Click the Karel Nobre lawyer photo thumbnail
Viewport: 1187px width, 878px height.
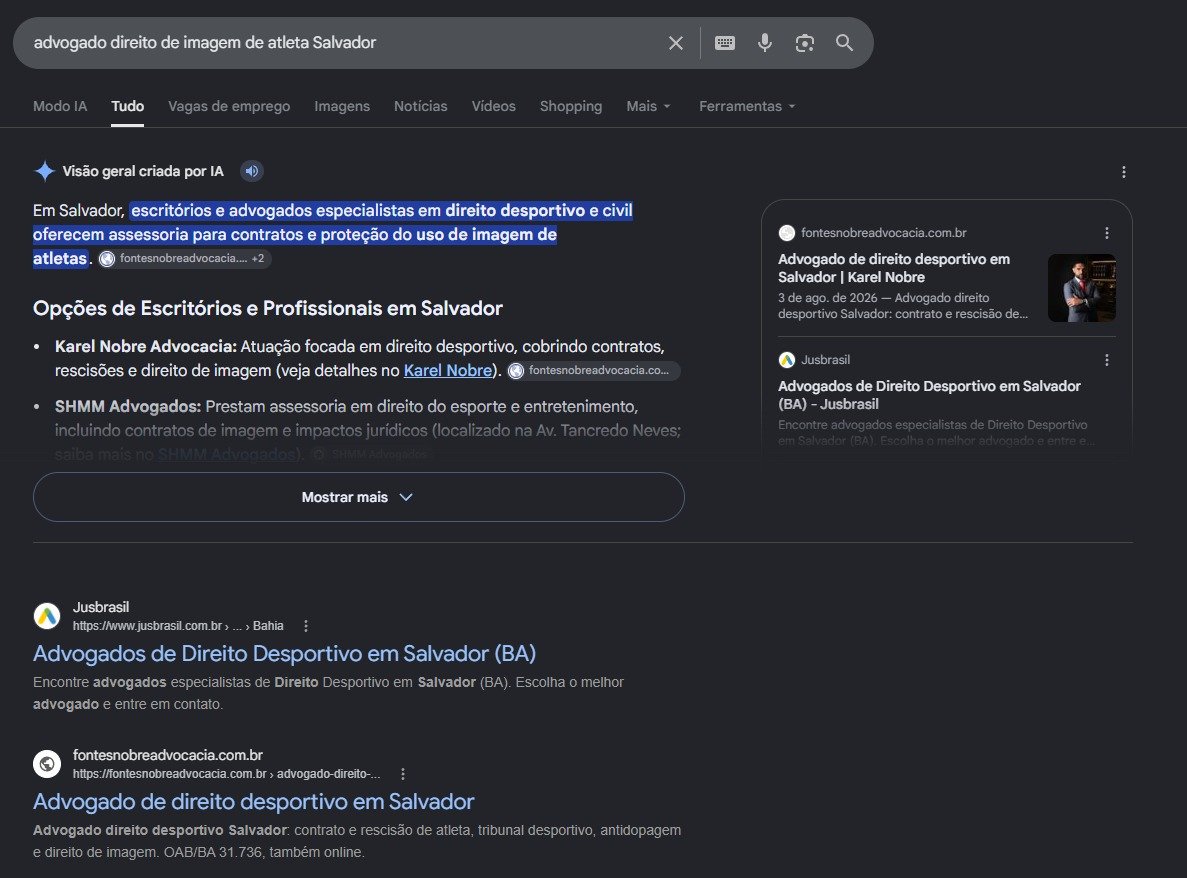pos(1081,288)
